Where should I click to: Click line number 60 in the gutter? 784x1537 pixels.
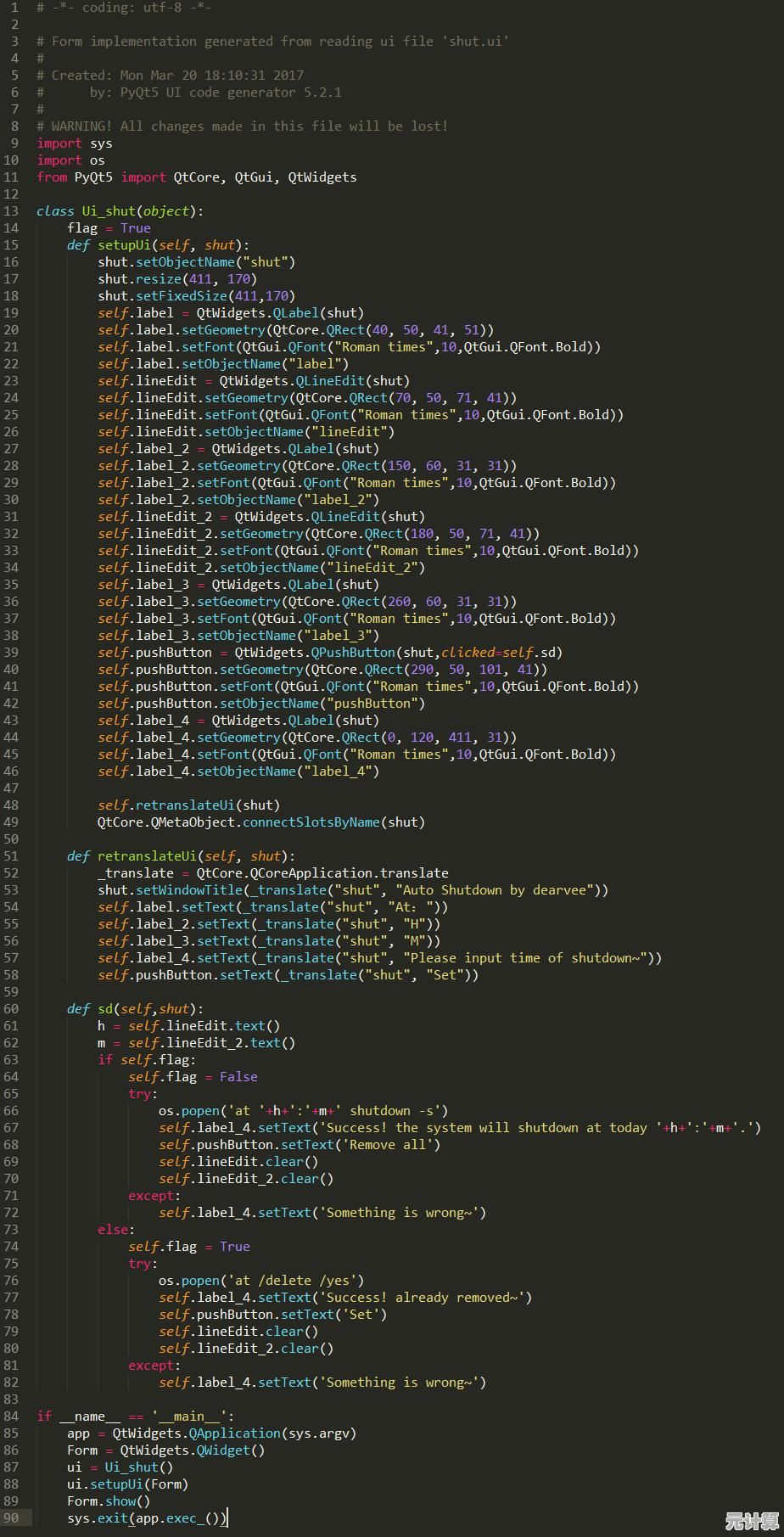[11, 1009]
